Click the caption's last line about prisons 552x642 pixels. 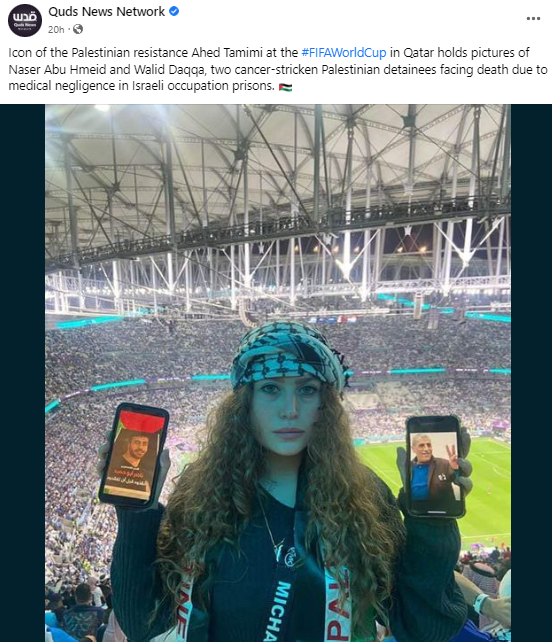pyautogui.click(x=141, y=86)
